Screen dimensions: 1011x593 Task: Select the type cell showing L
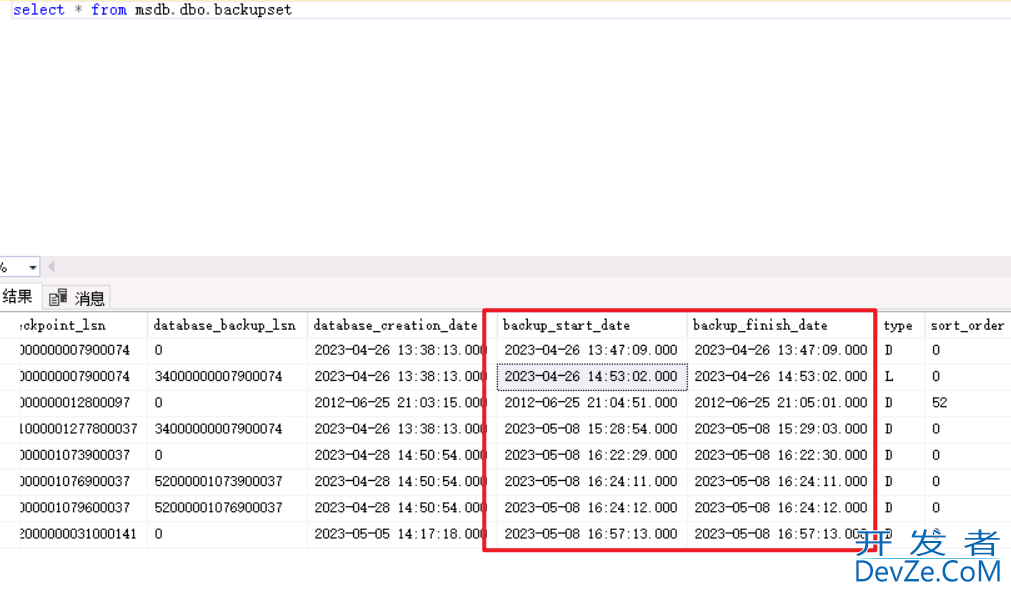[x=901, y=376]
